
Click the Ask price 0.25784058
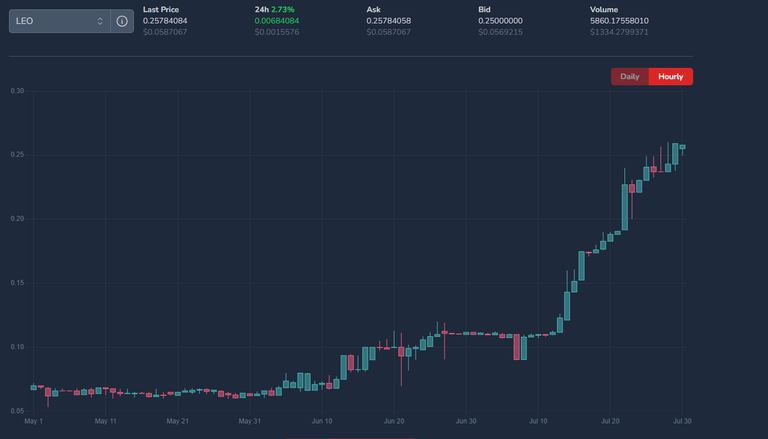(x=388, y=21)
